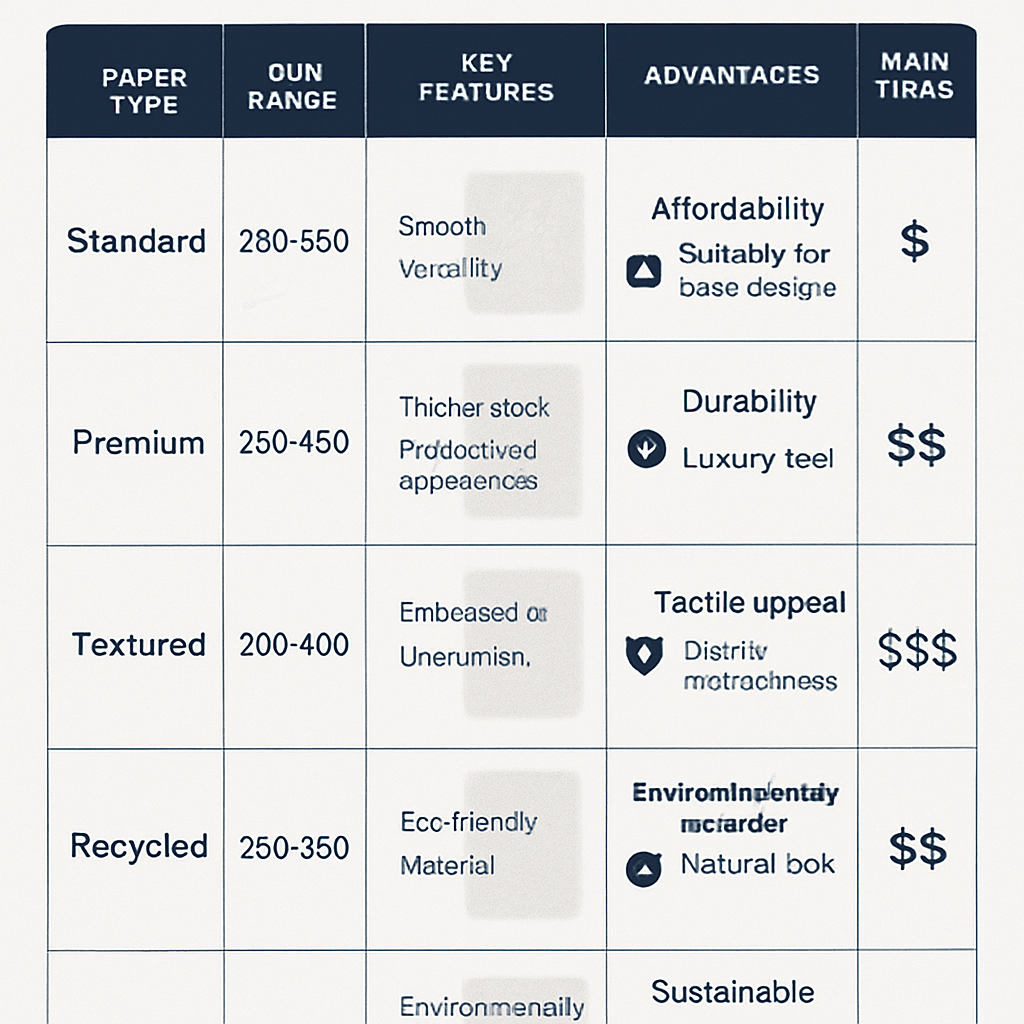Click the triple dollar symbol in Textured row
Viewport: 1024px width, 1024px height.
(x=917, y=650)
